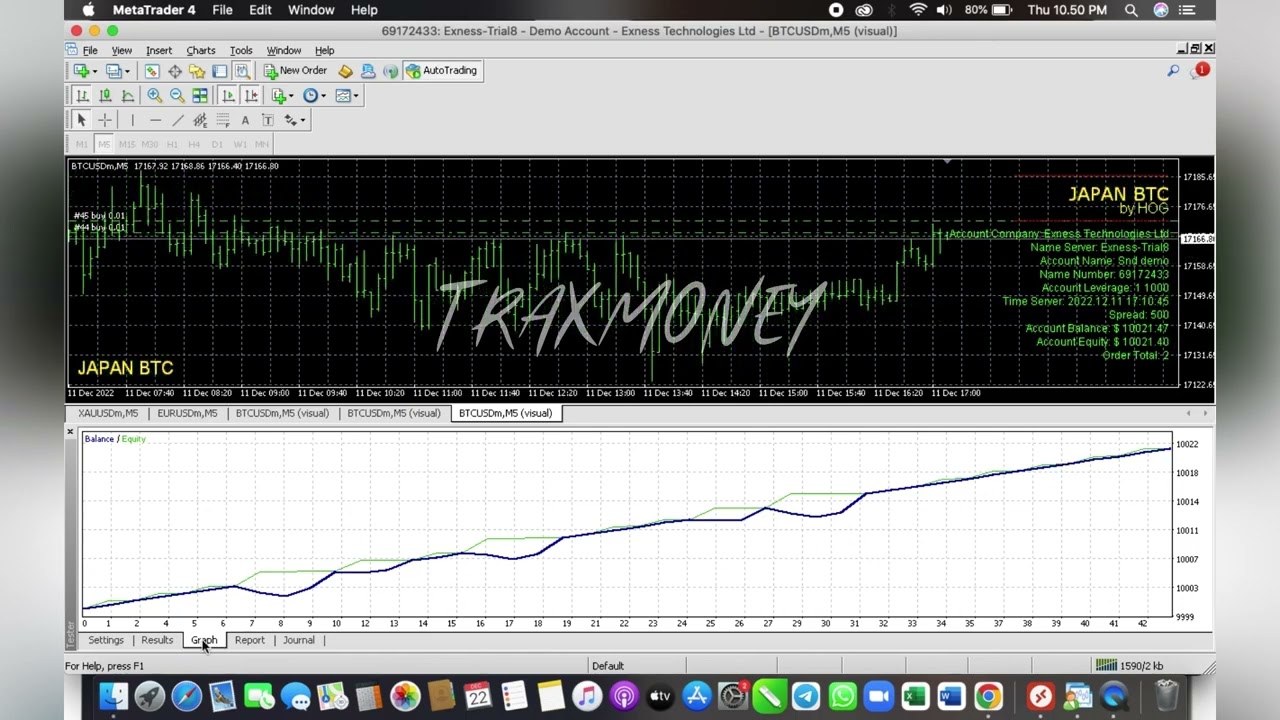The height and width of the screenshot is (720, 1280).
Task: Open the Insert menu
Action: (159, 50)
